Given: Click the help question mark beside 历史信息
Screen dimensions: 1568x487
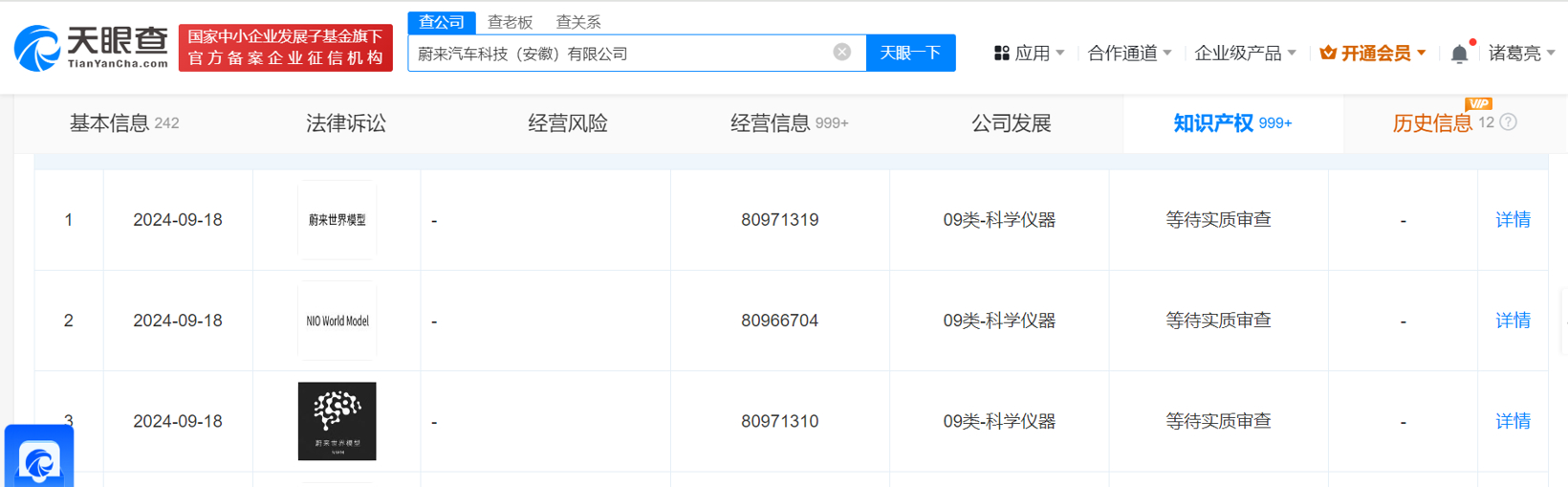Looking at the screenshot, I should pyautogui.click(x=1508, y=122).
